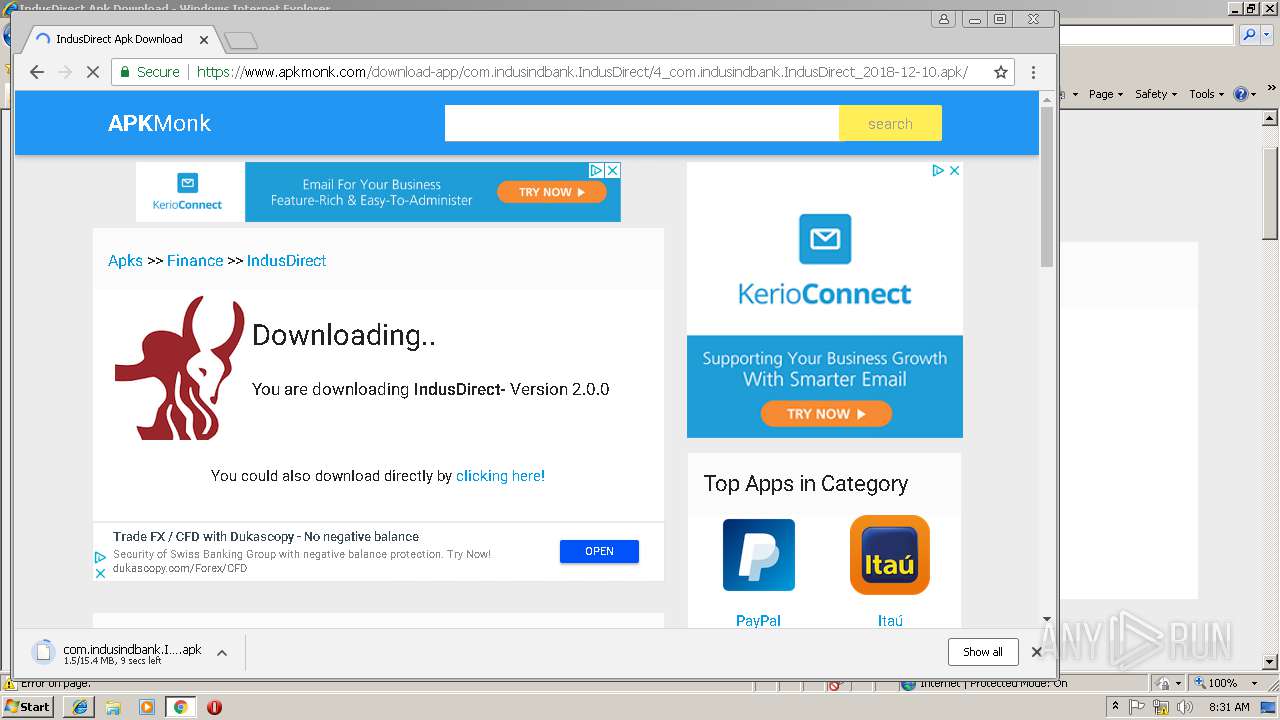Image resolution: width=1280 pixels, height=720 pixels.
Task: Click the 'clicking here!' direct download link
Action: [x=500, y=476]
